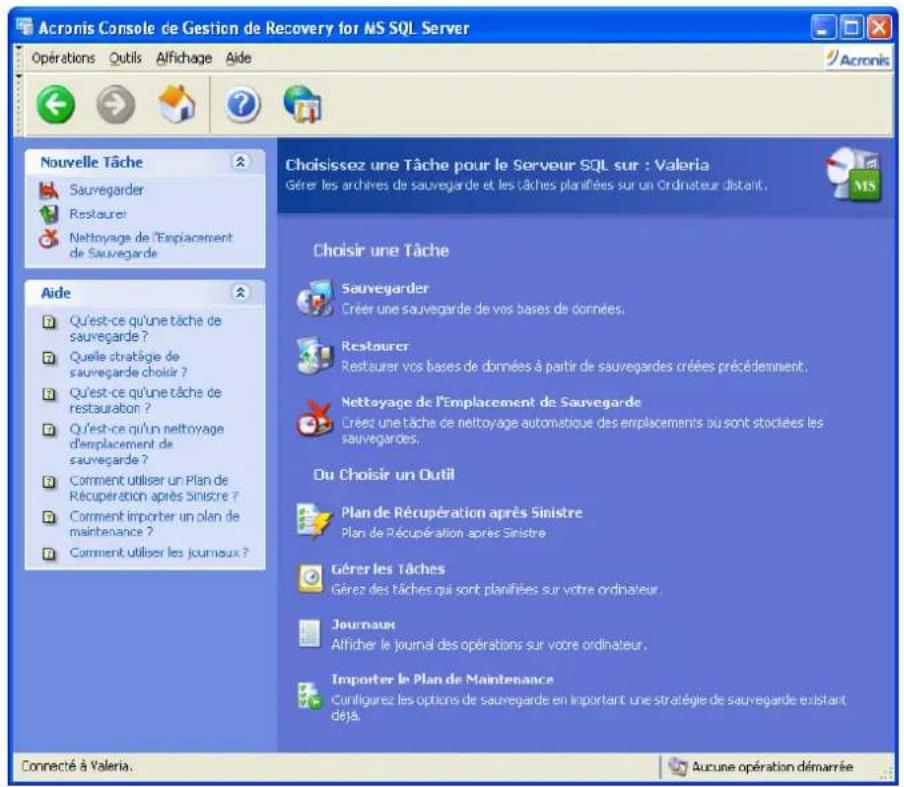Open the Opérations menu
Screen dimensions: 904x787
click(63, 58)
